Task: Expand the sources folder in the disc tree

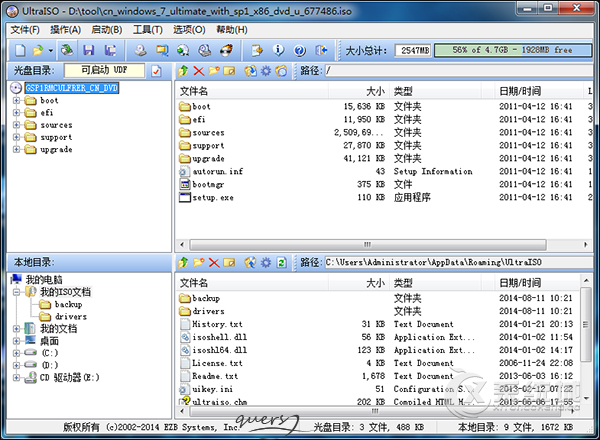Action: pyautogui.click(x=16, y=125)
